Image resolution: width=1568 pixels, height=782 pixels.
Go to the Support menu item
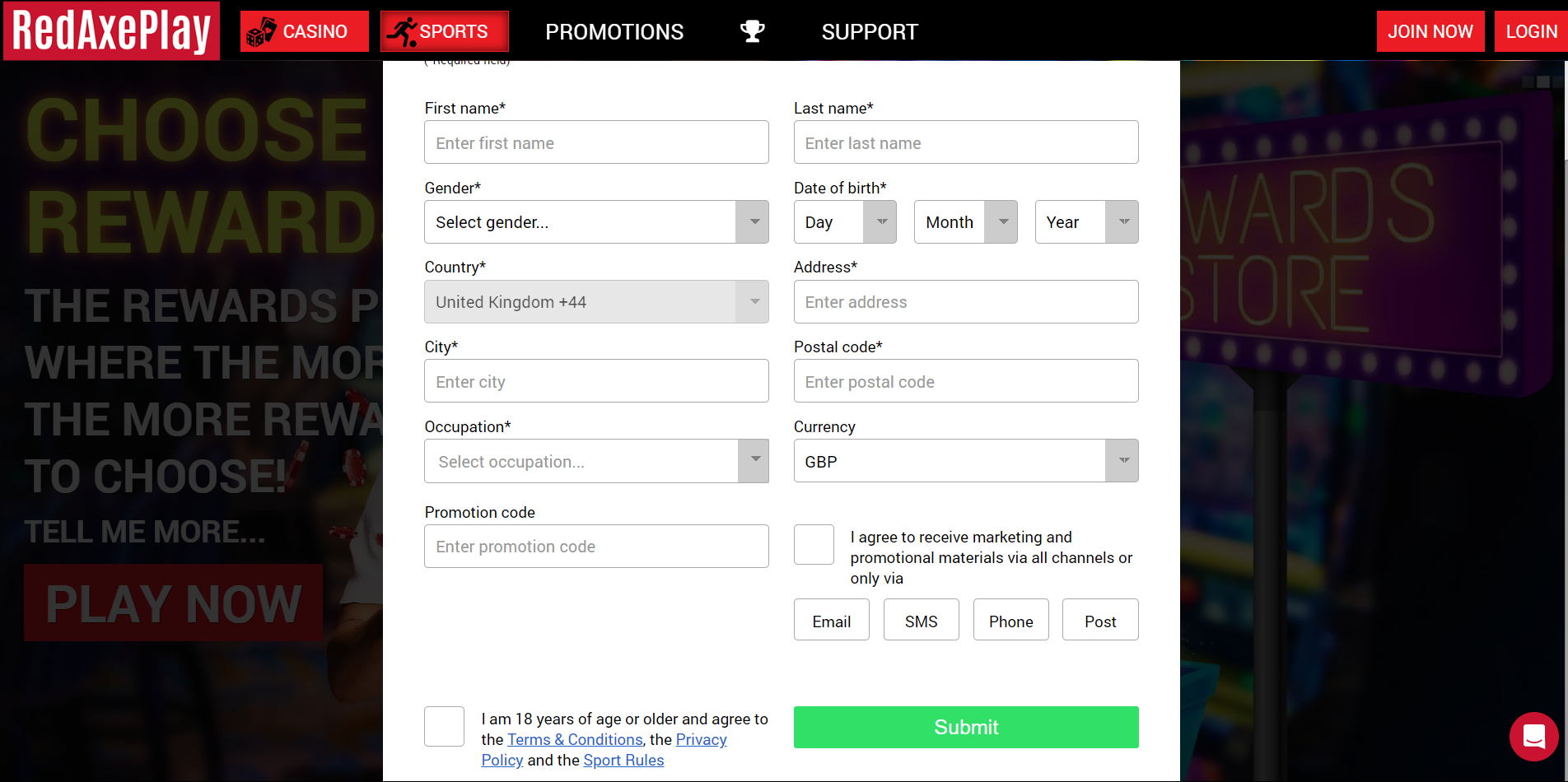(870, 32)
